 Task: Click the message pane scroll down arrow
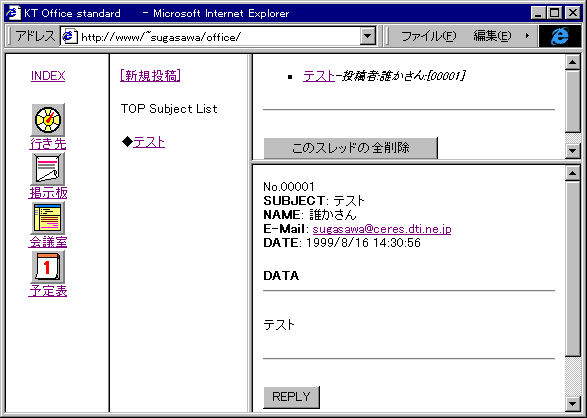click(x=572, y=403)
